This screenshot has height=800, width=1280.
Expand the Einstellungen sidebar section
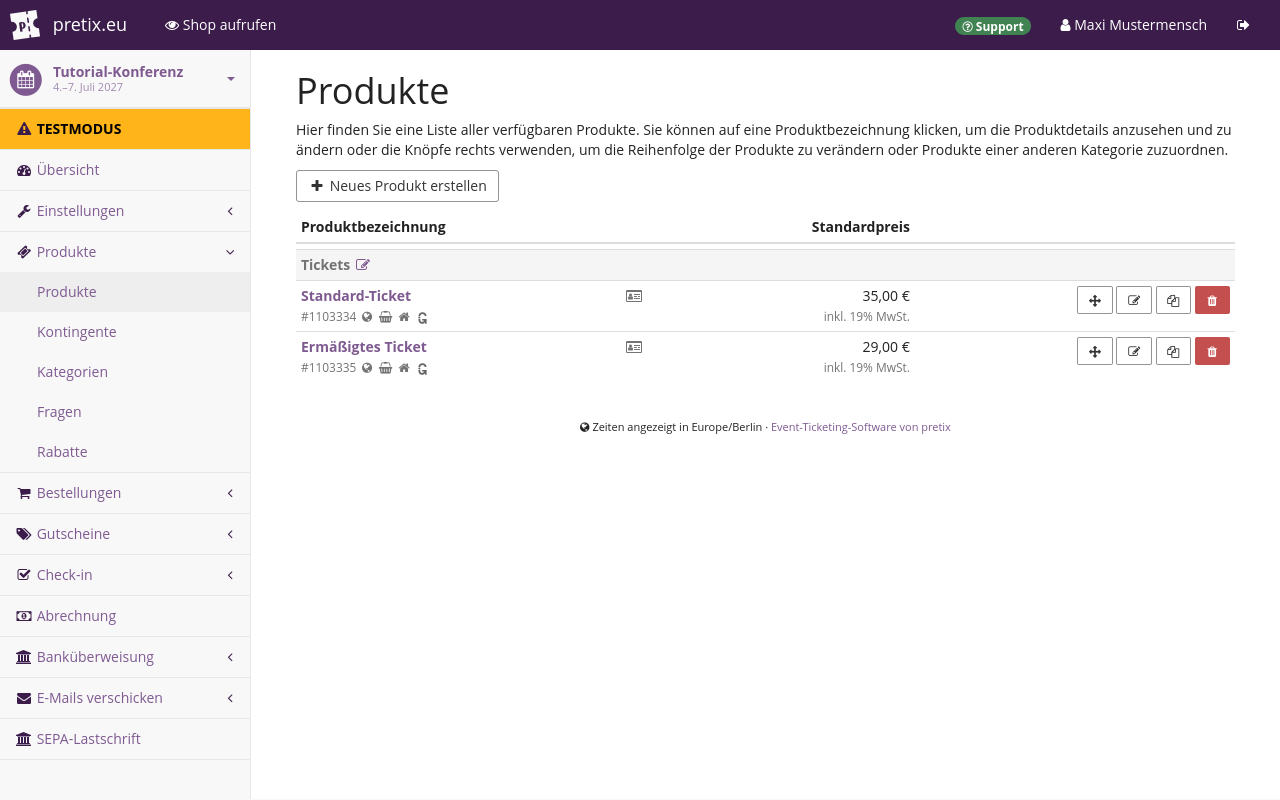coord(230,211)
